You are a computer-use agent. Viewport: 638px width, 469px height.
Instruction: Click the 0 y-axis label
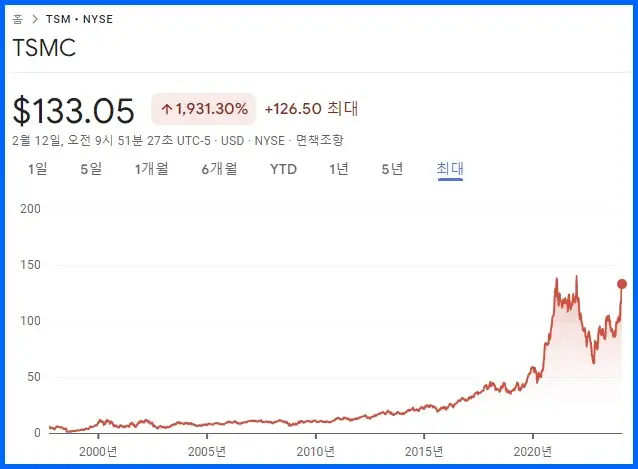pos(37,432)
